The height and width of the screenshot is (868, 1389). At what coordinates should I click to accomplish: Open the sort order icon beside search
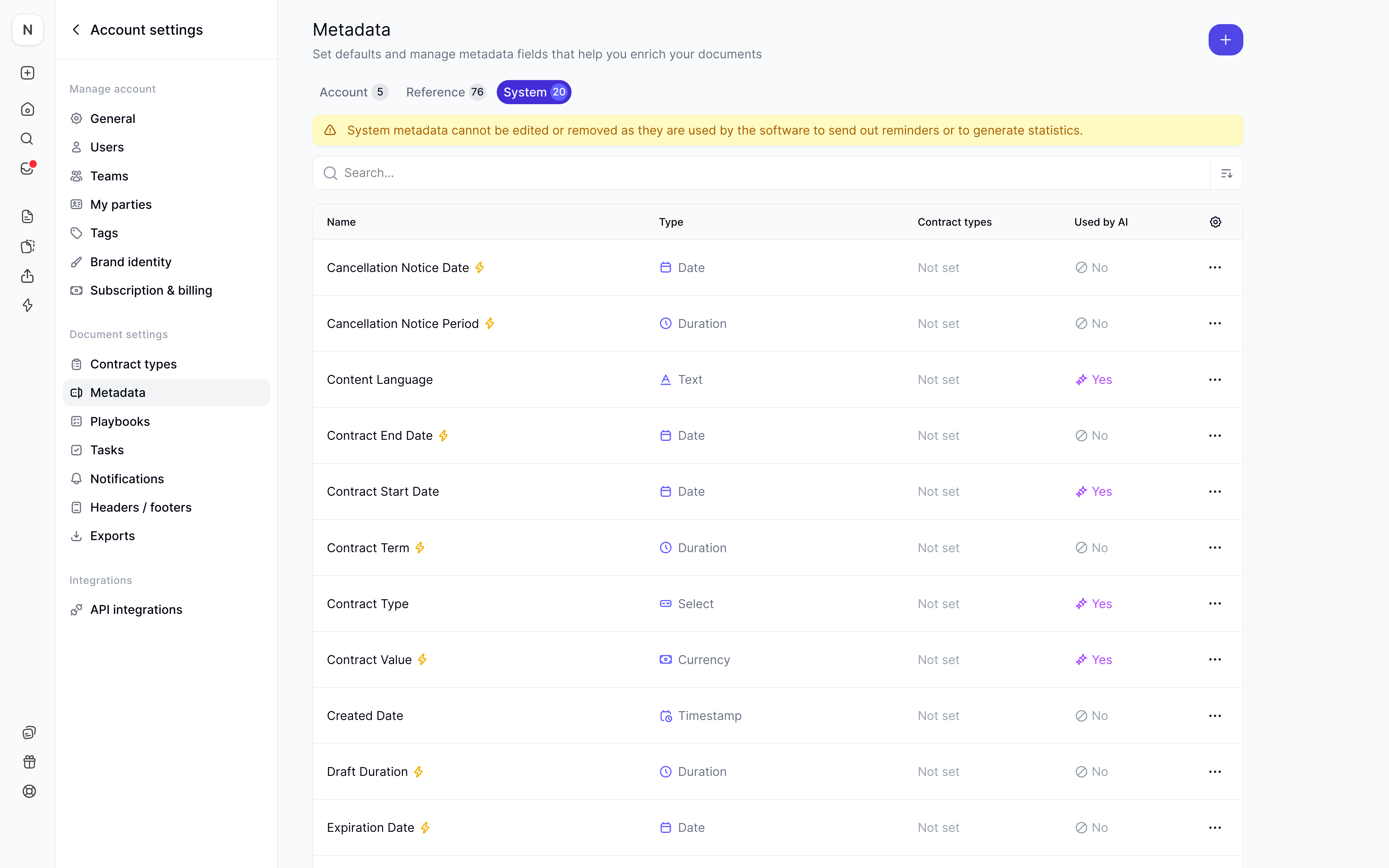point(1226,173)
